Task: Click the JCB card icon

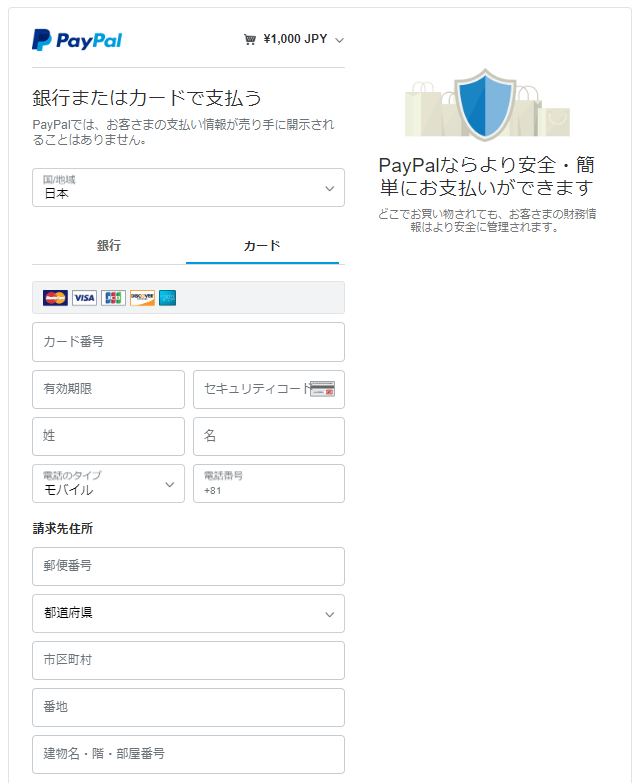Action: pos(113,298)
